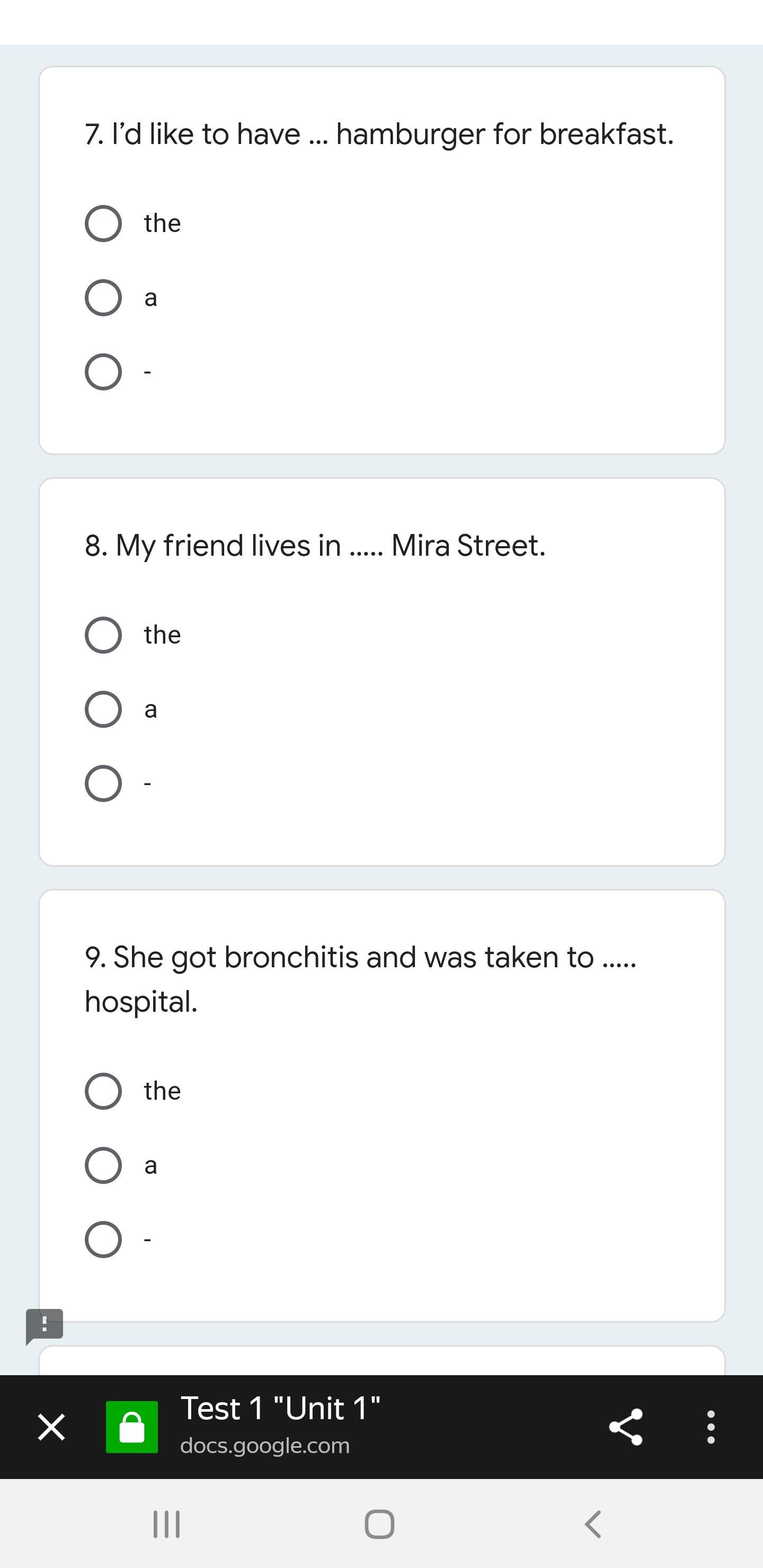Close the Test 1 browser tab
This screenshot has width=763, height=1568.
51,1427
